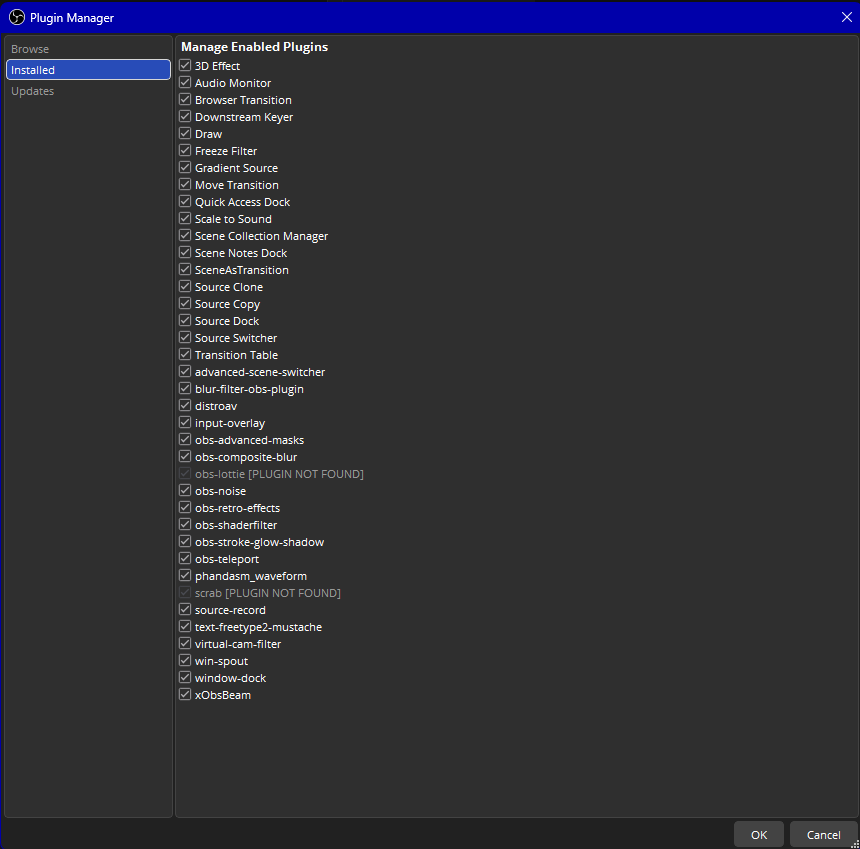Select the Installed tab
The image size is (860, 849).
pyautogui.click(x=88, y=70)
